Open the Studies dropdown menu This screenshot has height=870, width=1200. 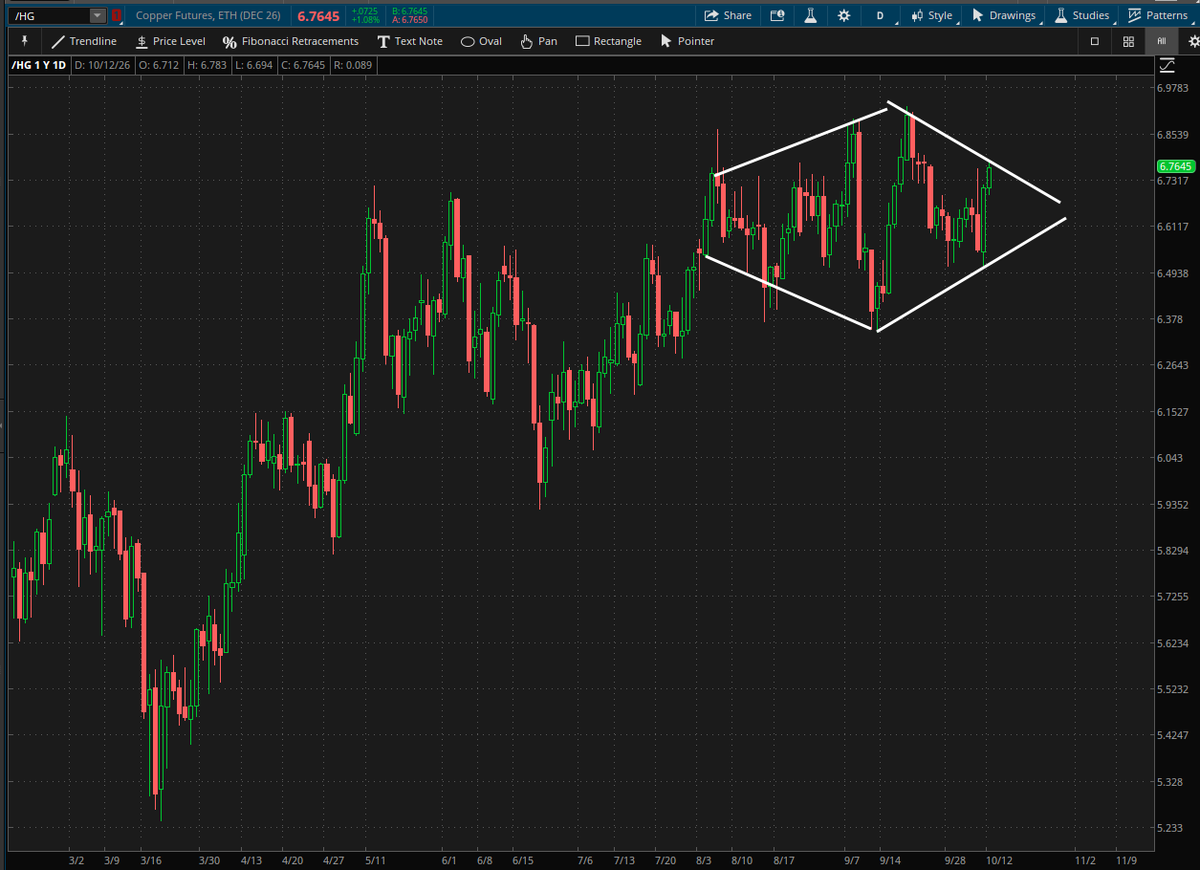1082,15
